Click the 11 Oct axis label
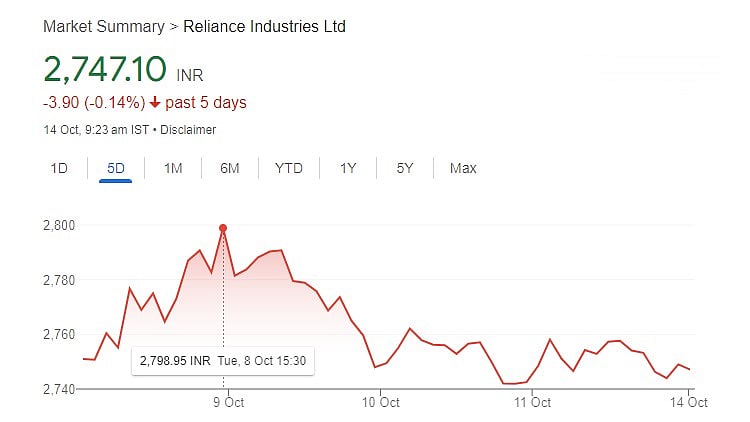The width and height of the screenshot is (750, 422). 532,402
